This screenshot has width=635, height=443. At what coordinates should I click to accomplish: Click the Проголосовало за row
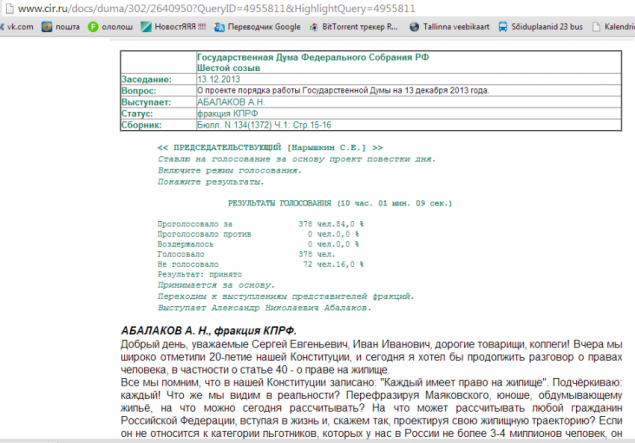click(x=260, y=224)
